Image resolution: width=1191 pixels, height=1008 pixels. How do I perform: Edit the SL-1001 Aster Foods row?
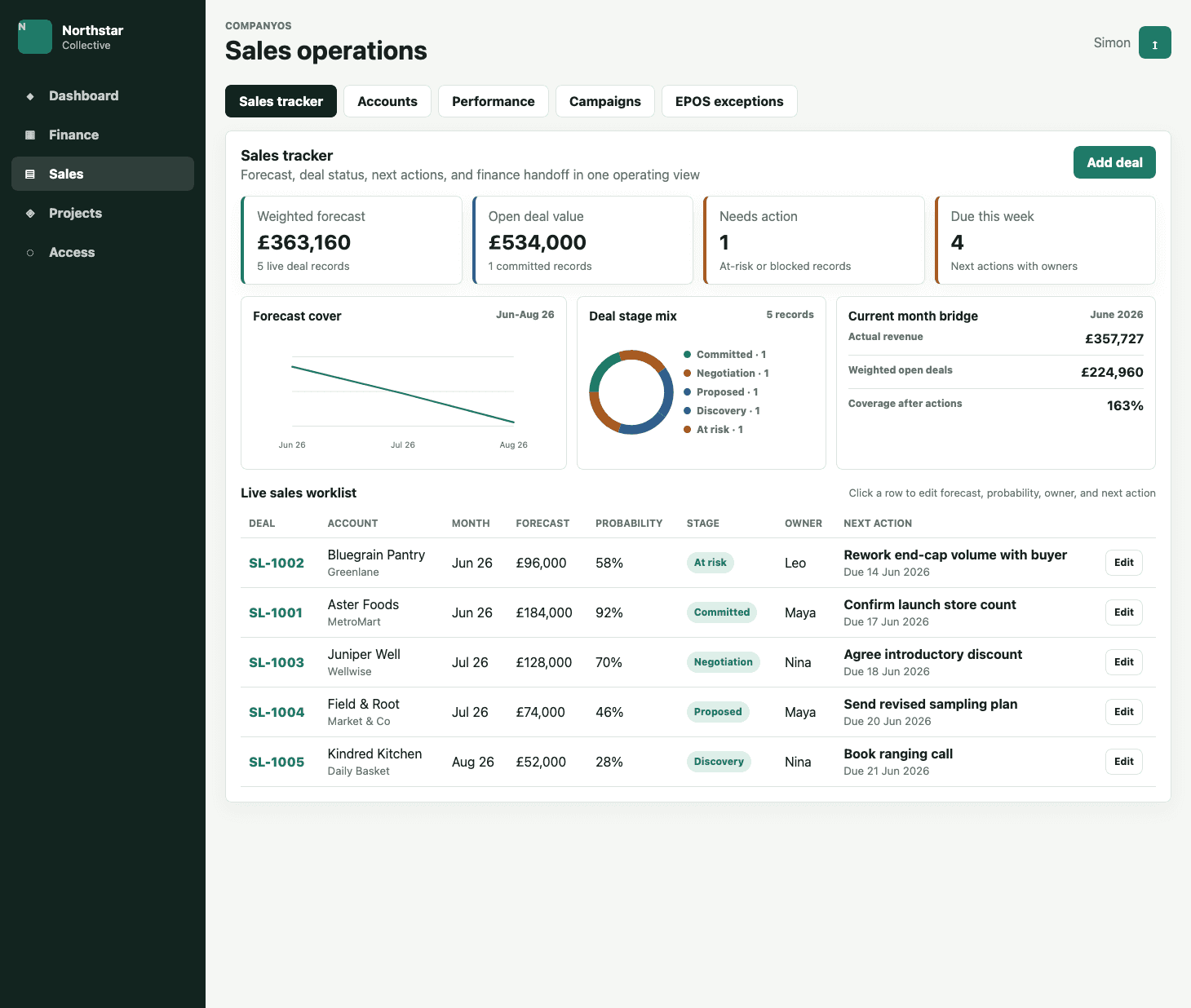(1124, 612)
